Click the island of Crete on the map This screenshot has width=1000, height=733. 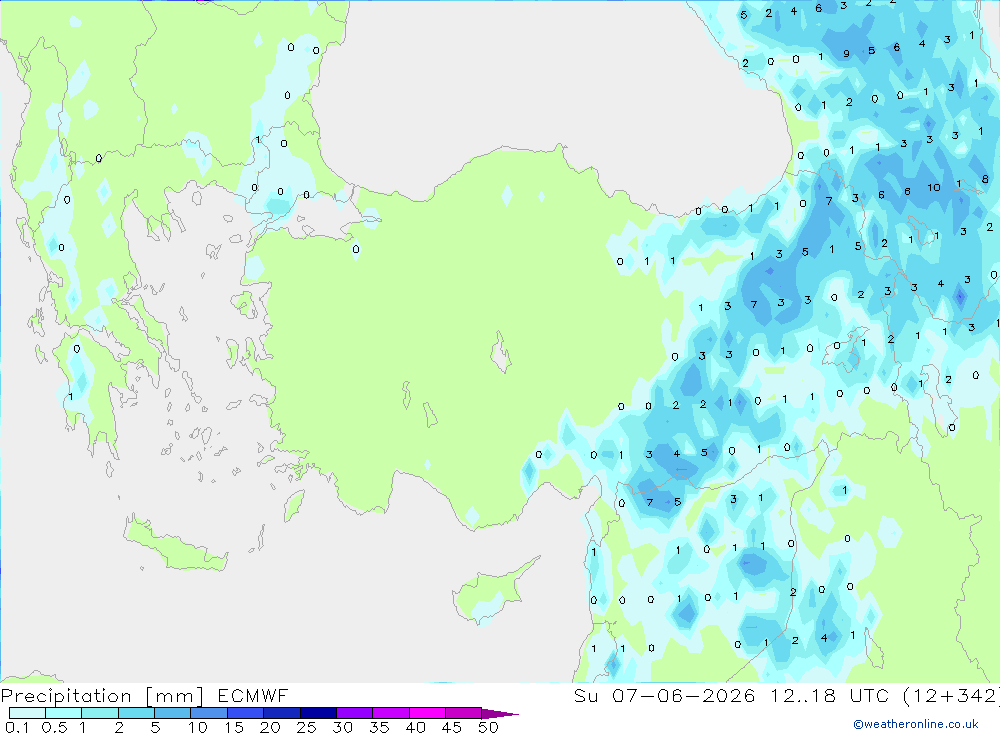pos(175,545)
